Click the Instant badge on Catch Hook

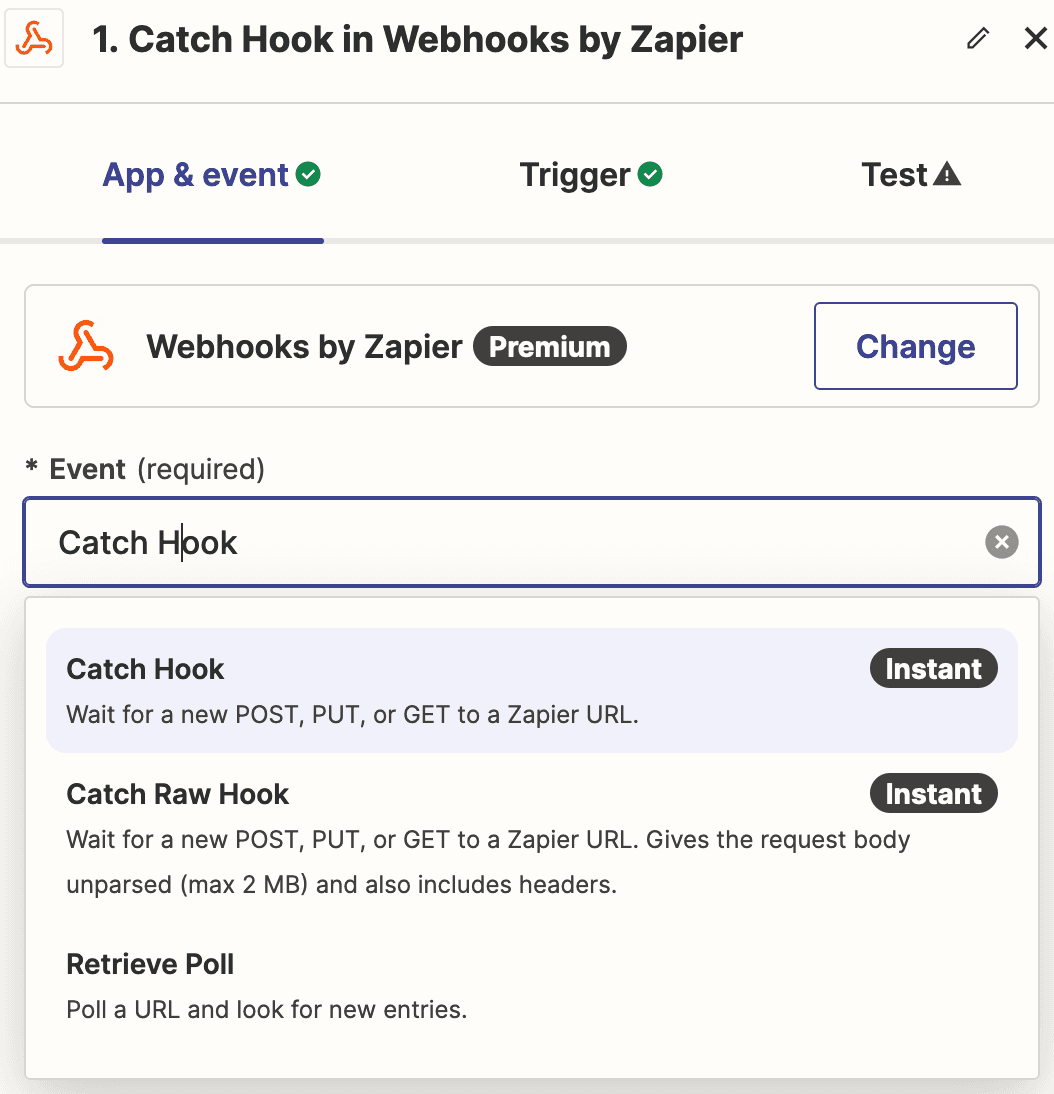point(933,668)
